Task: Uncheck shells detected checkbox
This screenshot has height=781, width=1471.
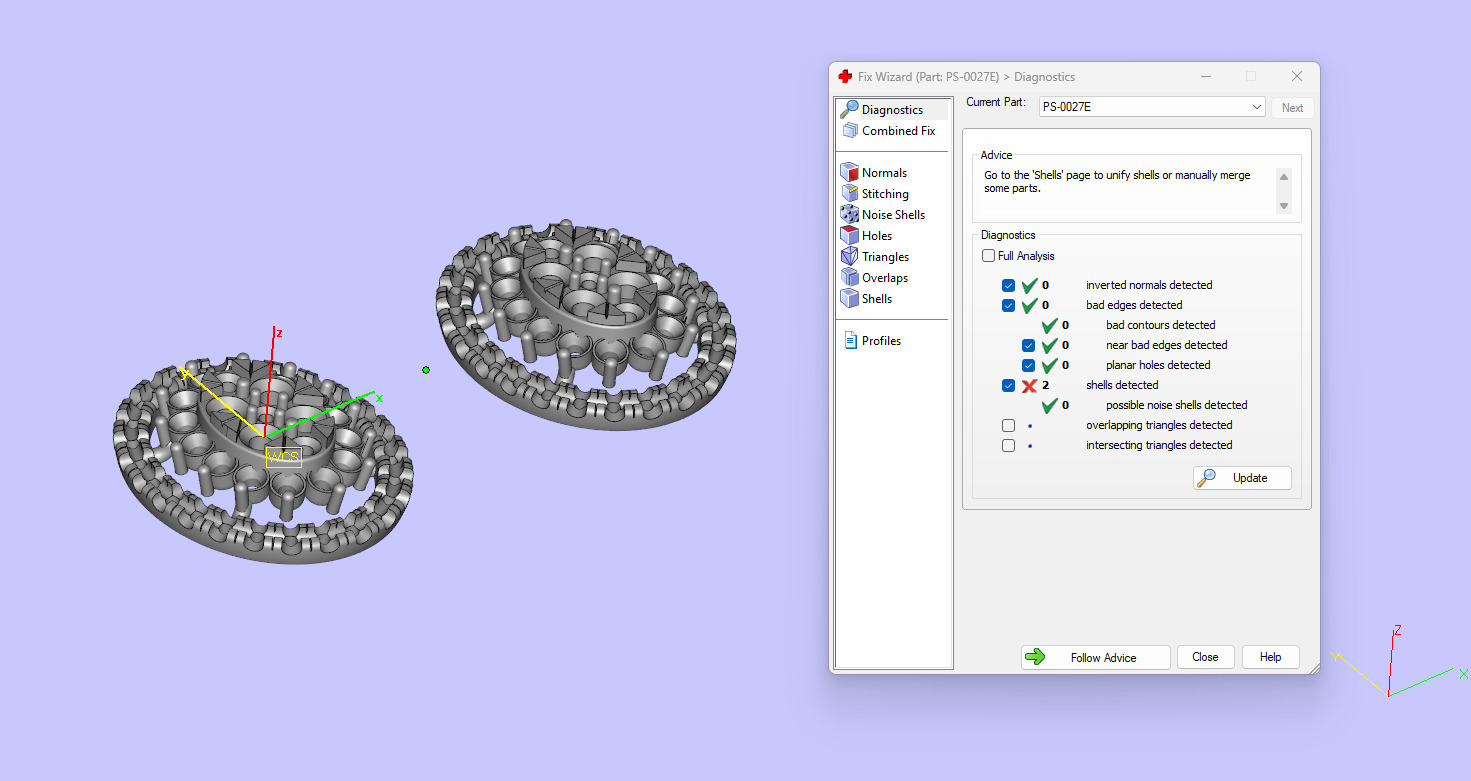Action: pos(1008,385)
